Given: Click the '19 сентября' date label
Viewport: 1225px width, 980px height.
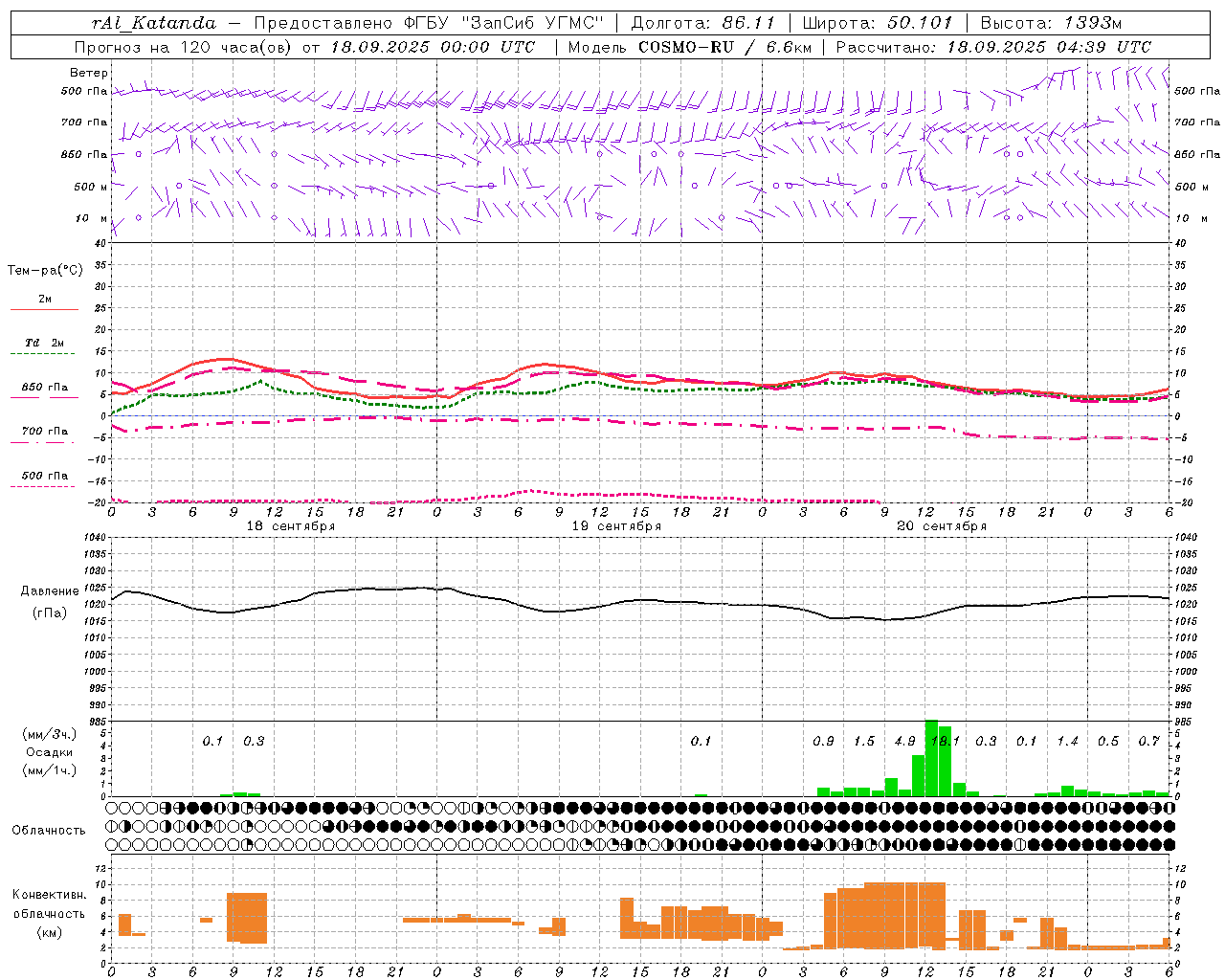Looking at the screenshot, I should click(x=615, y=526).
